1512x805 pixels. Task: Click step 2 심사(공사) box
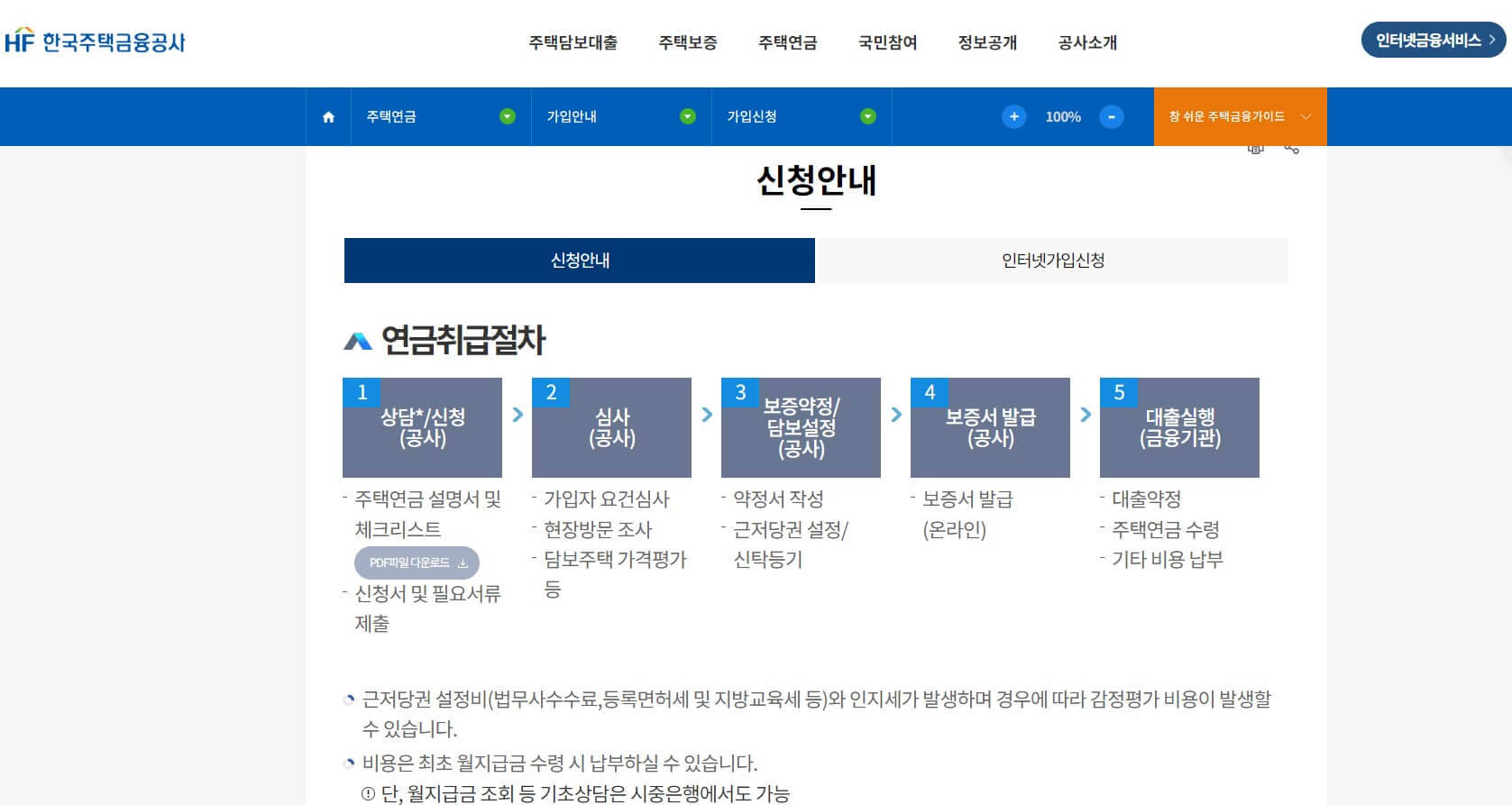tap(611, 427)
